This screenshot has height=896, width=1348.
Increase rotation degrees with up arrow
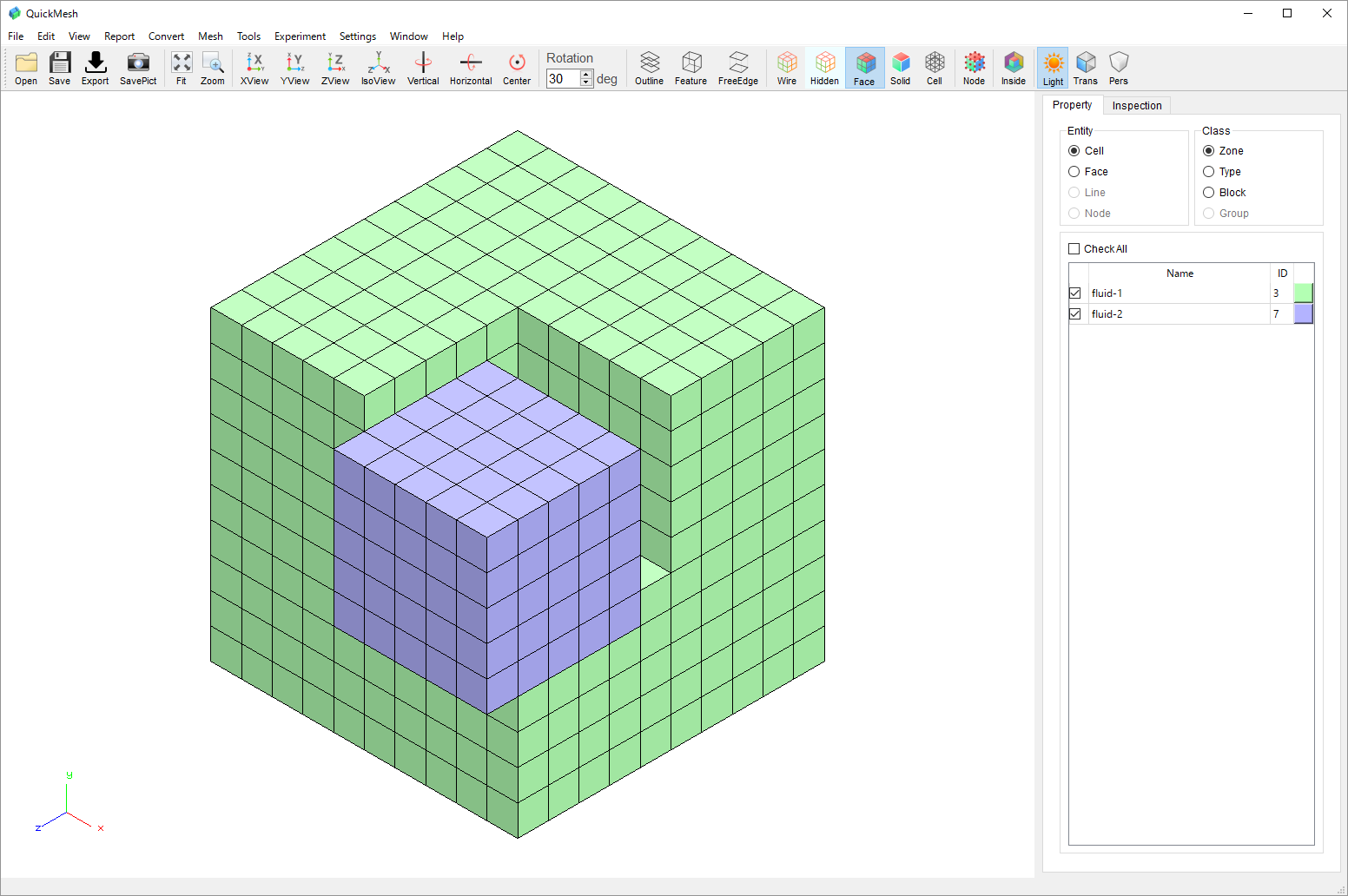coord(586,75)
